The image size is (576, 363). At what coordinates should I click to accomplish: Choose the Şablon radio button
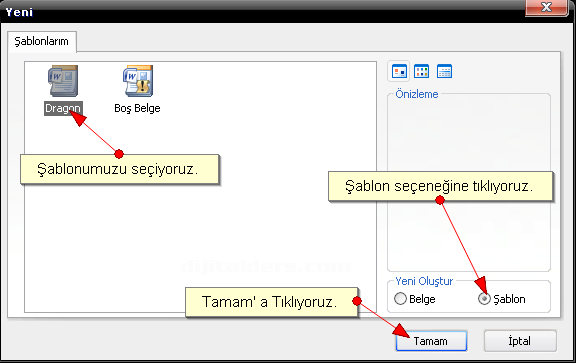484,299
